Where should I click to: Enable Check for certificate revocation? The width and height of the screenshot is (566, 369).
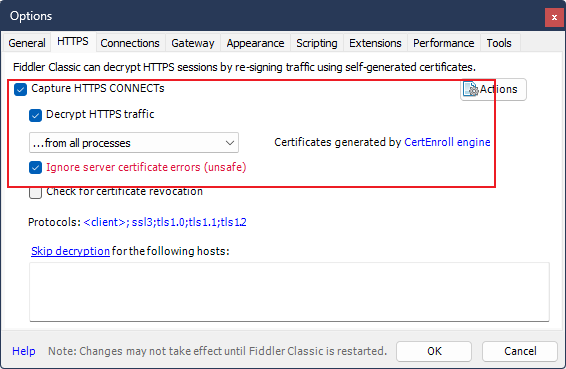click(x=35, y=192)
